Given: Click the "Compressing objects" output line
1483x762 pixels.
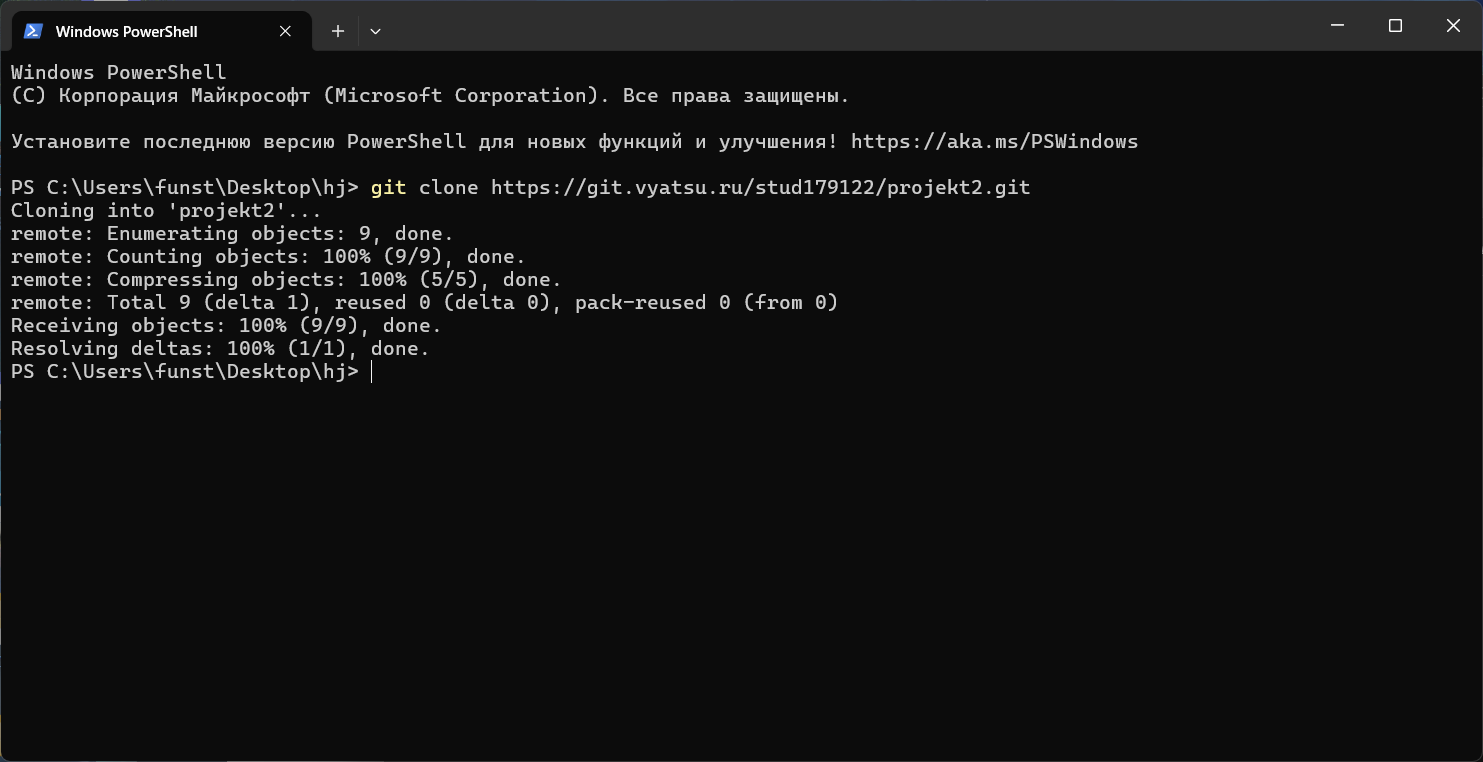Looking at the screenshot, I should pos(286,280).
